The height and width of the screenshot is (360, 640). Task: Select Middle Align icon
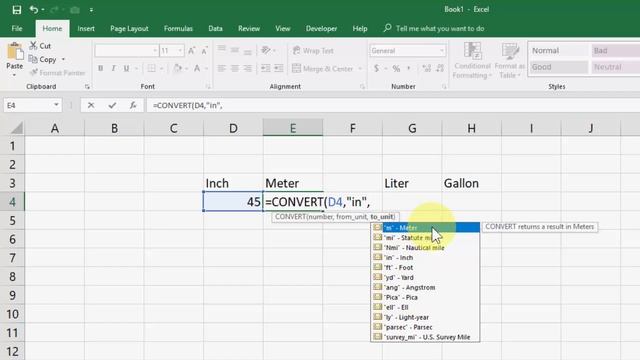click(235, 50)
